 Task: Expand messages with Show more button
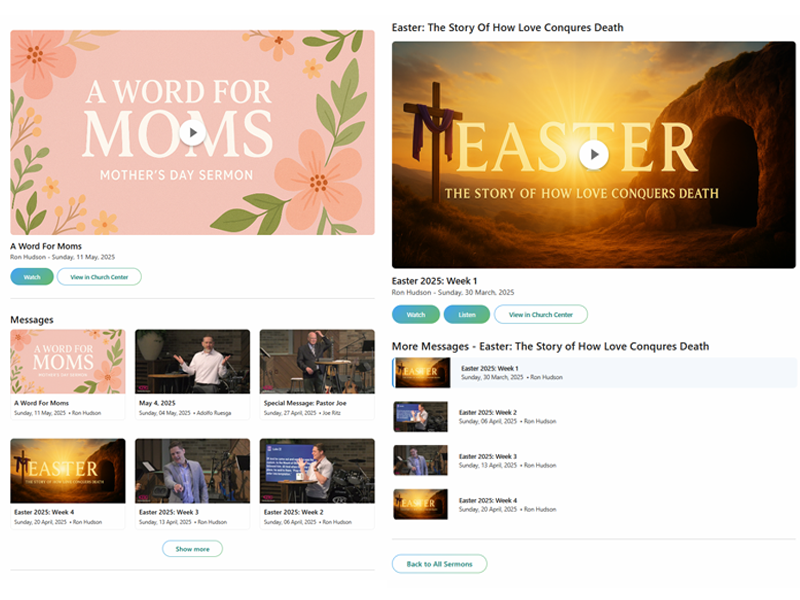click(x=192, y=549)
